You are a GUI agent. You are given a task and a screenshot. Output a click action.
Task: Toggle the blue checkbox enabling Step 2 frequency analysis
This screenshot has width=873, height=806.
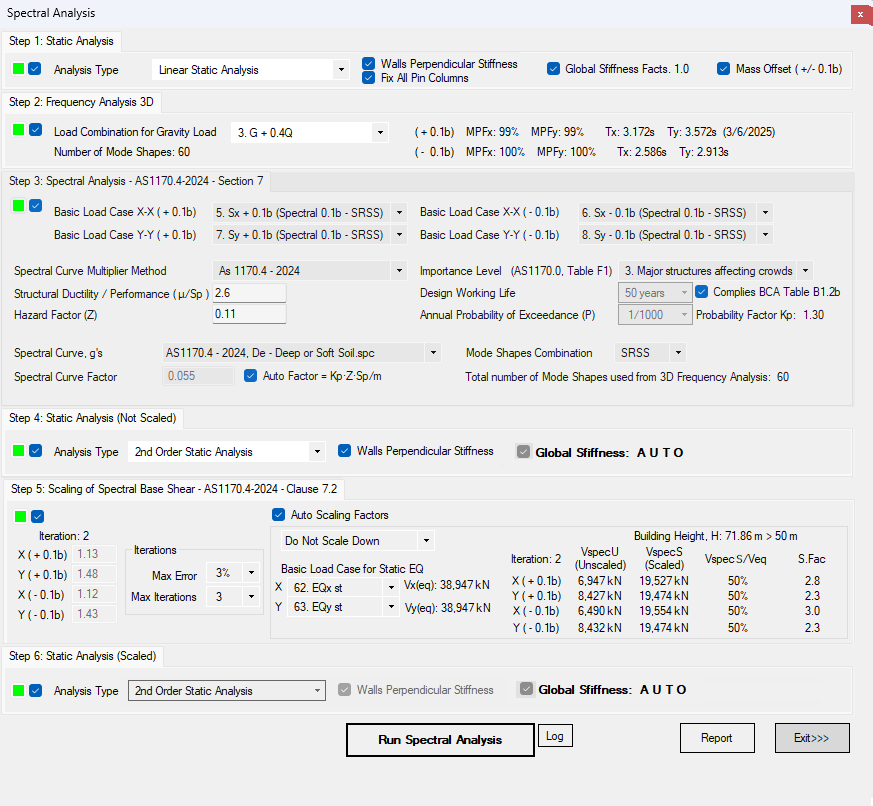point(35,131)
